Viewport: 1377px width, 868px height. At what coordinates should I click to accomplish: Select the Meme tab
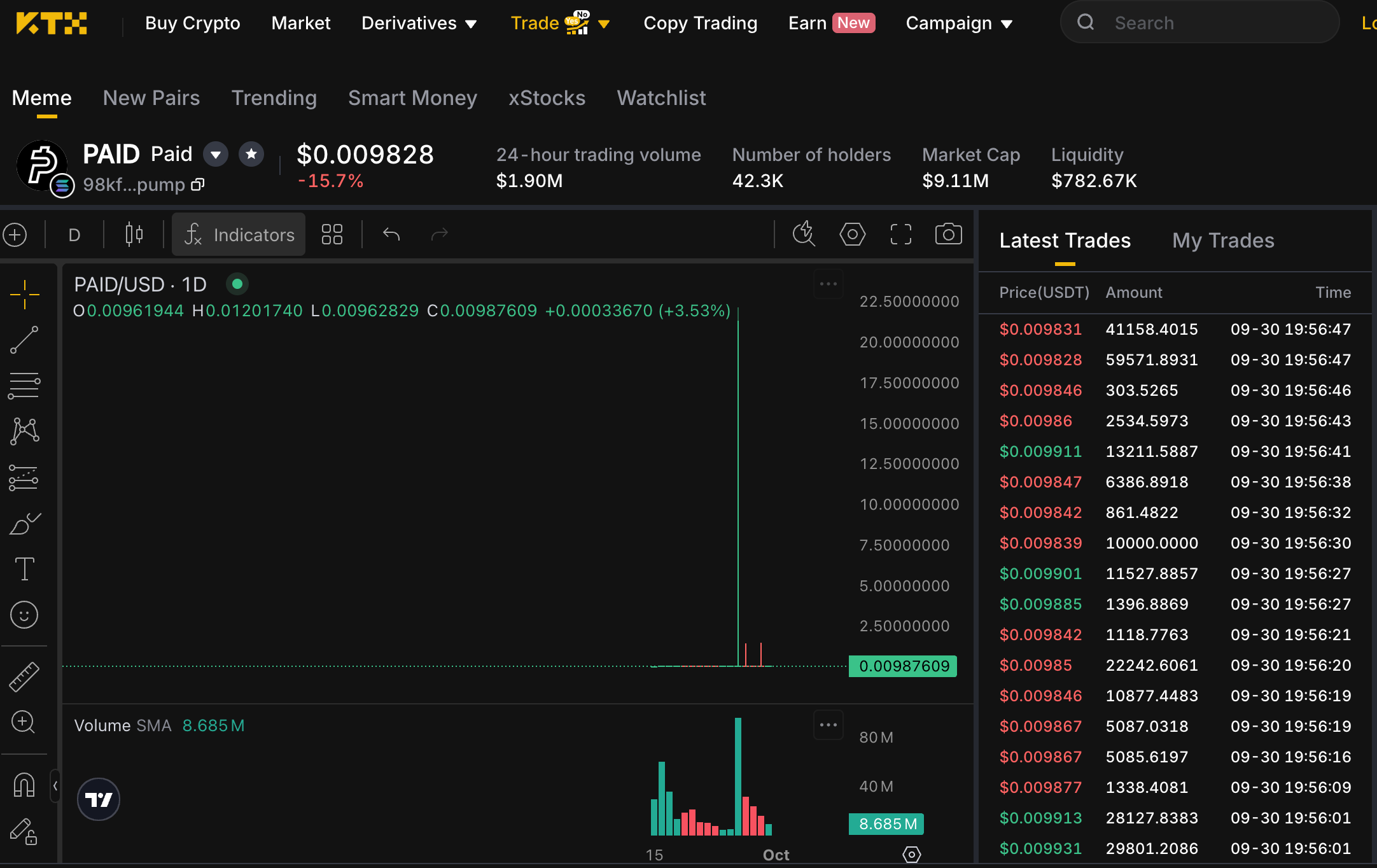coord(42,98)
